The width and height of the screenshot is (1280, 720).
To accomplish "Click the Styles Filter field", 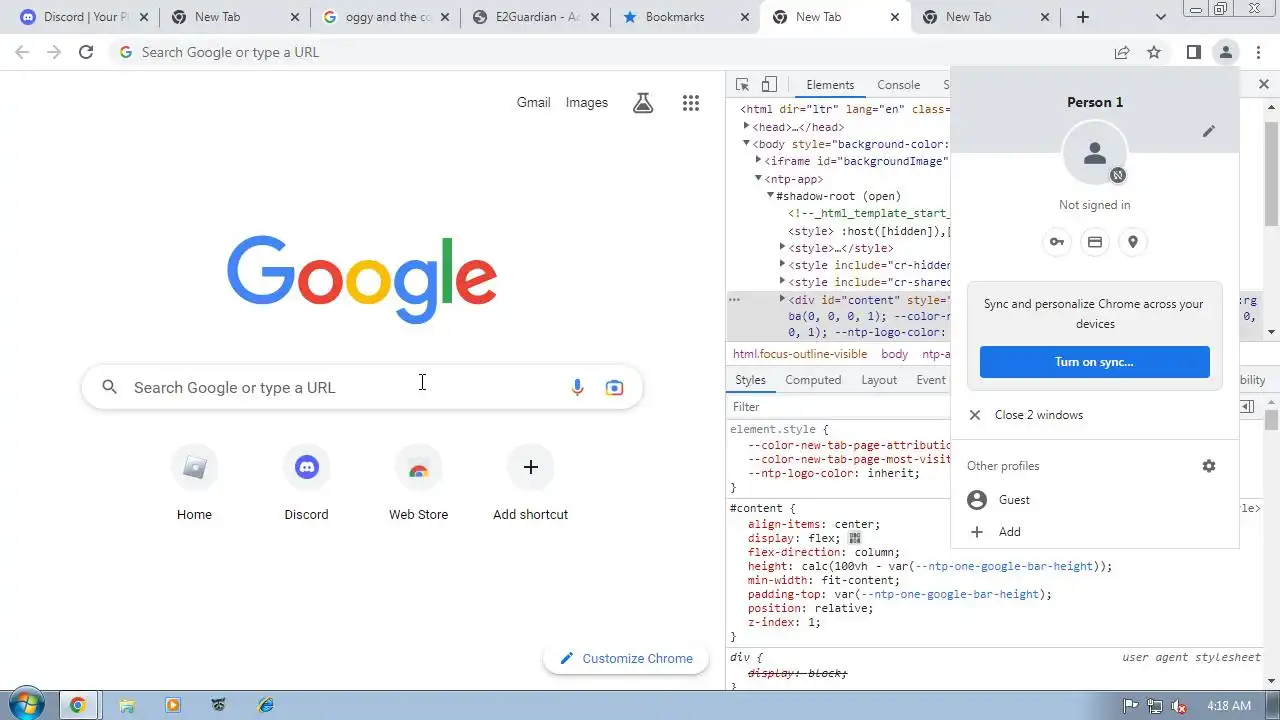I will tap(838, 407).
